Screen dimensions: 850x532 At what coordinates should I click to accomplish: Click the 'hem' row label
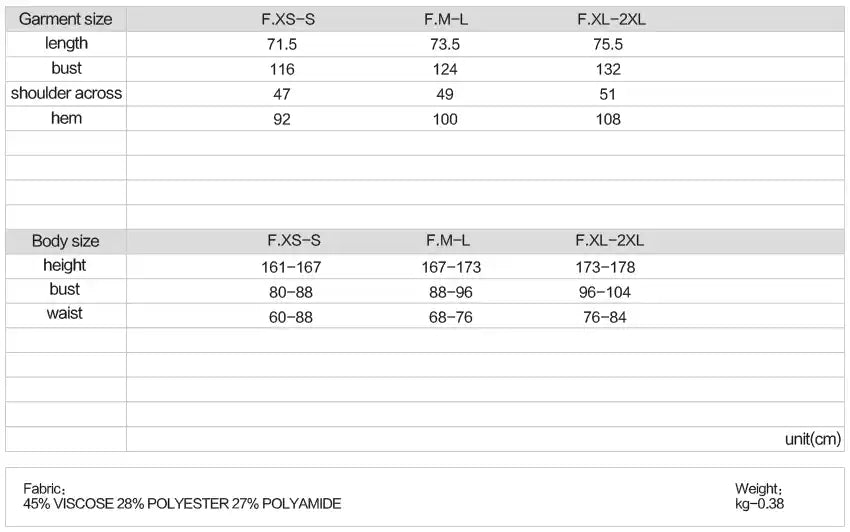(x=66, y=118)
